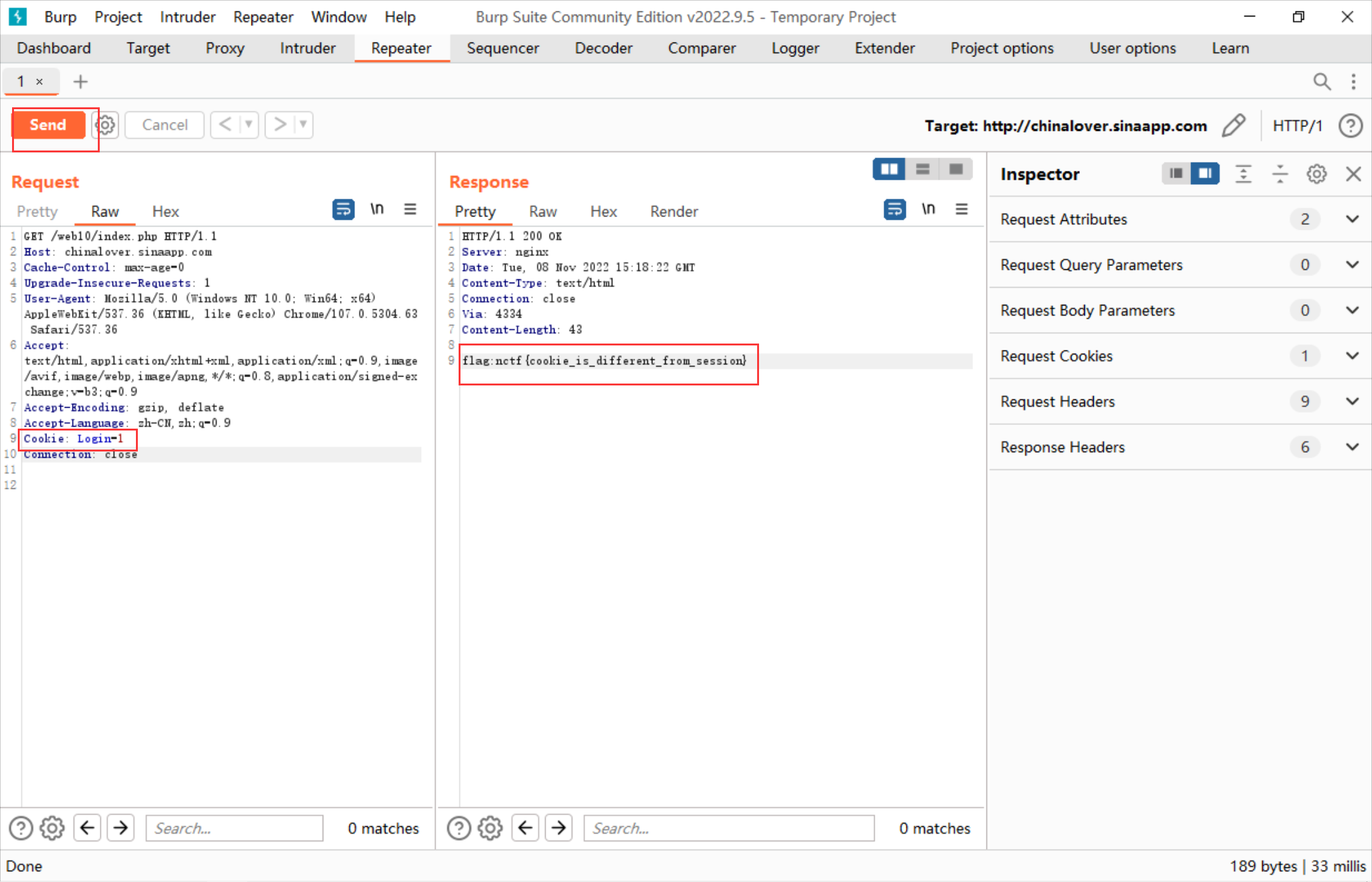Switch to combined tabbed layout view
This screenshot has width=1372, height=882.
click(x=956, y=169)
